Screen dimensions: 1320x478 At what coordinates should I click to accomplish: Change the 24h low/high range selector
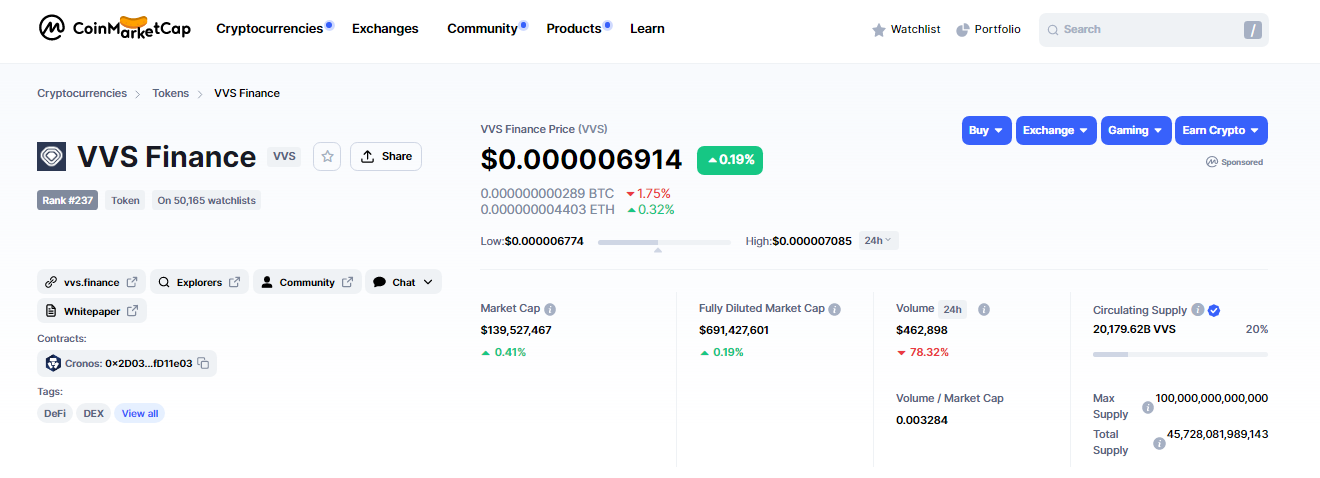[879, 240]
